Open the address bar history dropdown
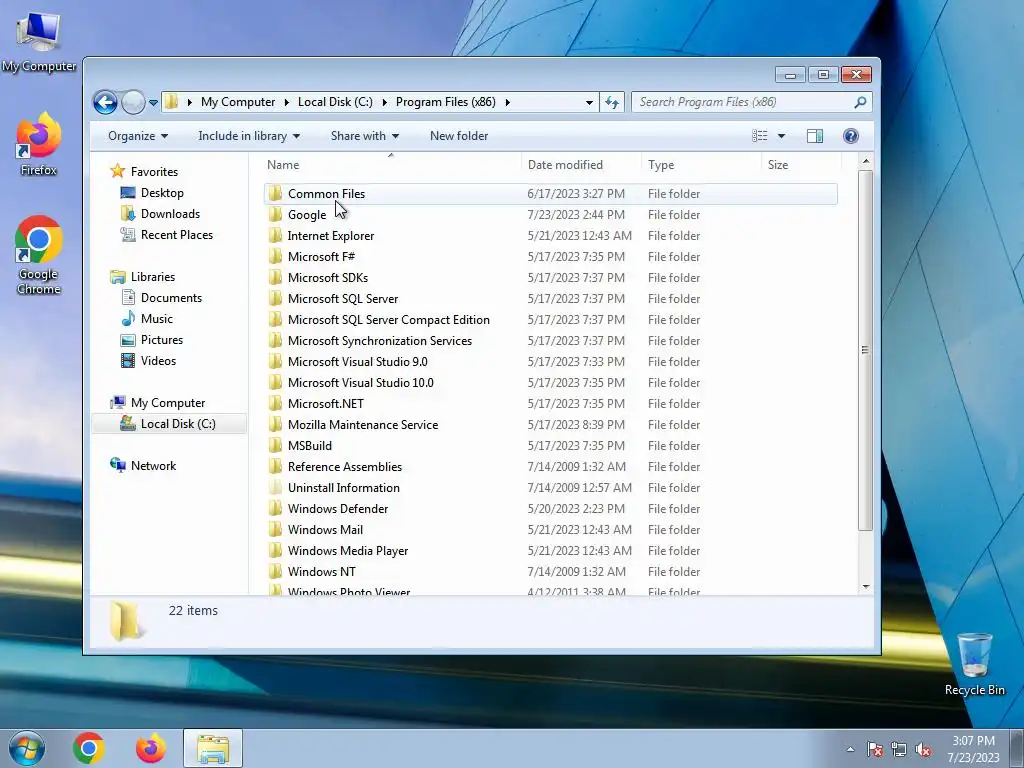 (589, 102)
